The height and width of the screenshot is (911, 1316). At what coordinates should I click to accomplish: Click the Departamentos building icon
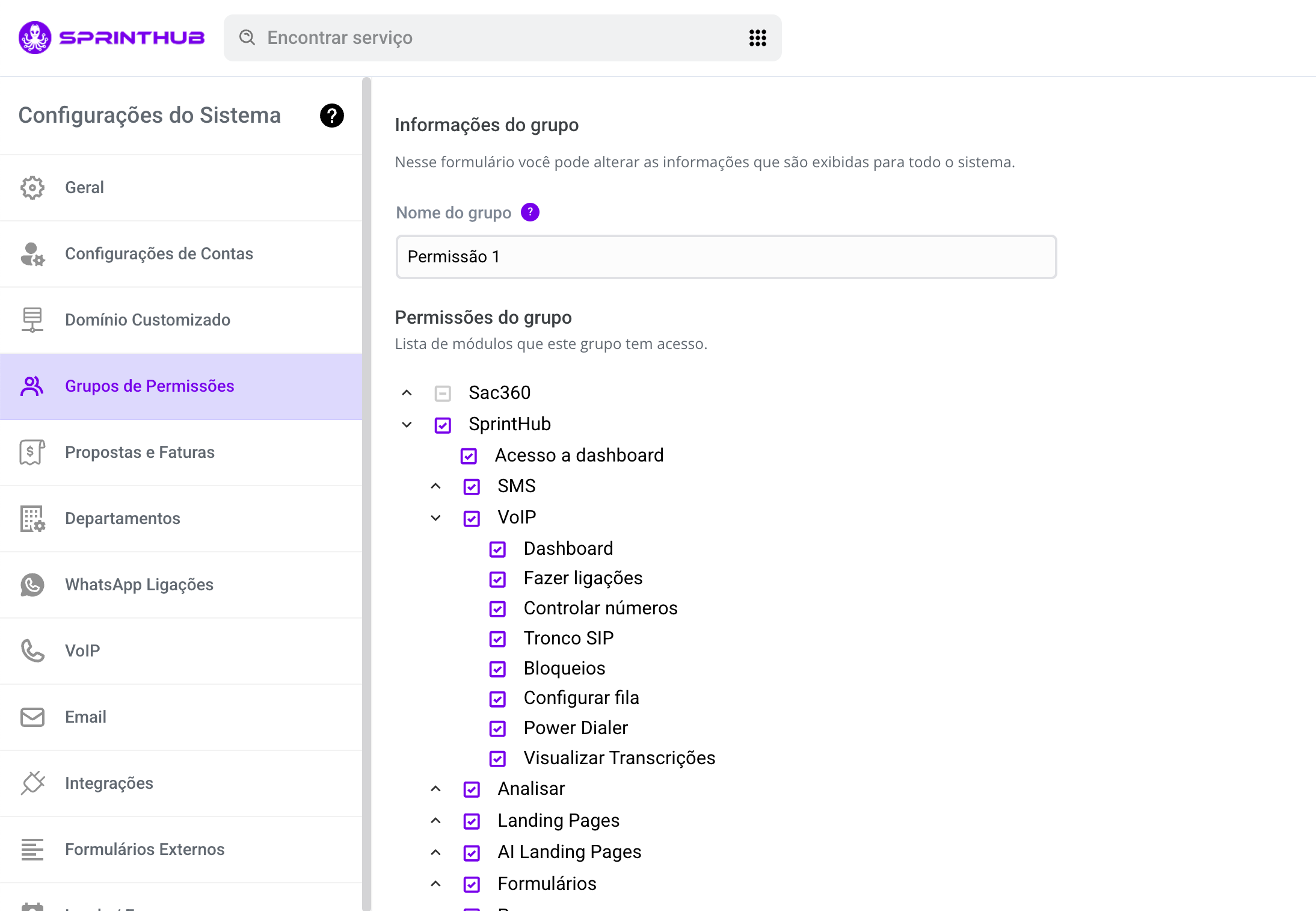(32, 519)
